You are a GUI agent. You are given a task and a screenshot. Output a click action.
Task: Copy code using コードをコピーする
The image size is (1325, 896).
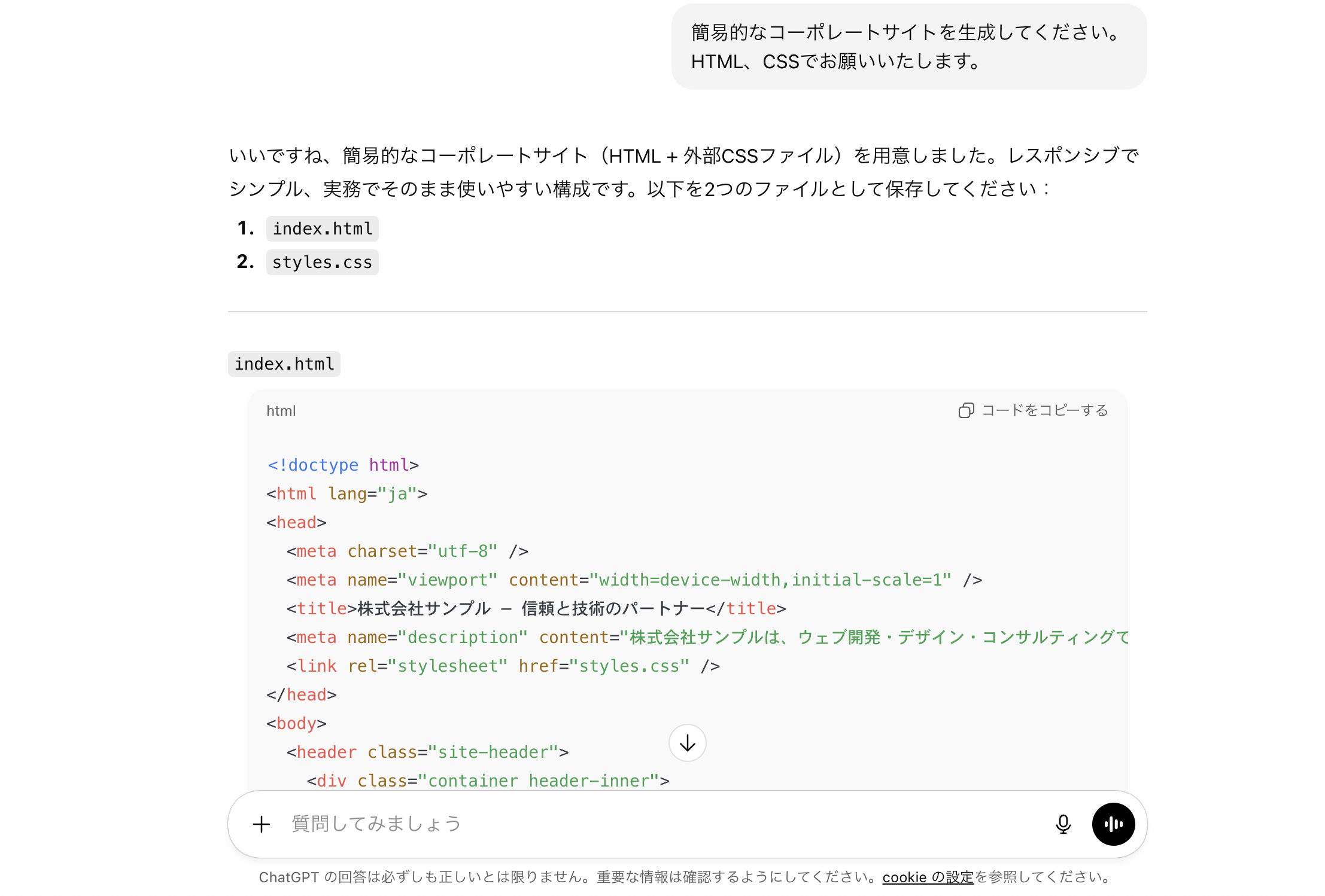[x=1034, y=410]
